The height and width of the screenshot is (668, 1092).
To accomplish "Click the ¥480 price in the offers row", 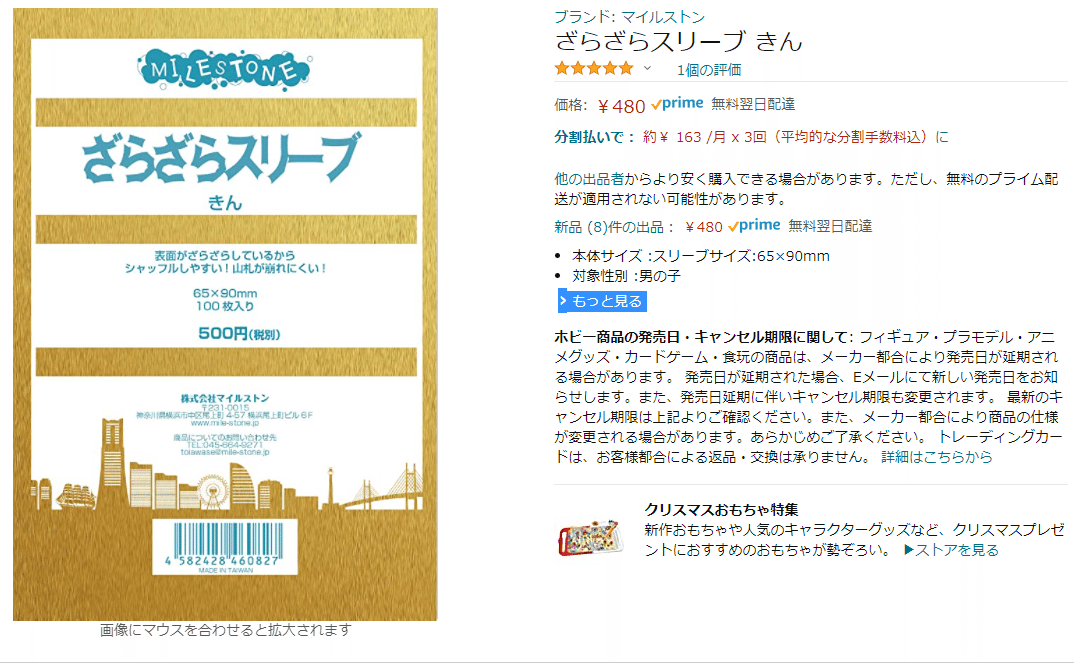I will pos(703,226).
